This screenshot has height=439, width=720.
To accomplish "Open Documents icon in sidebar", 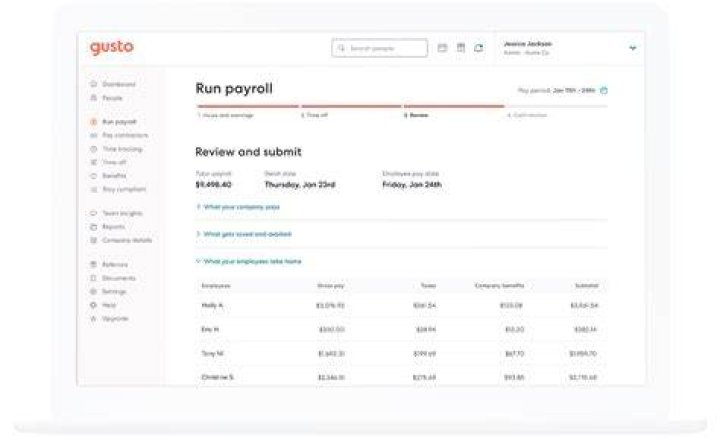I will pyautogui.click(x=94, y=278).
